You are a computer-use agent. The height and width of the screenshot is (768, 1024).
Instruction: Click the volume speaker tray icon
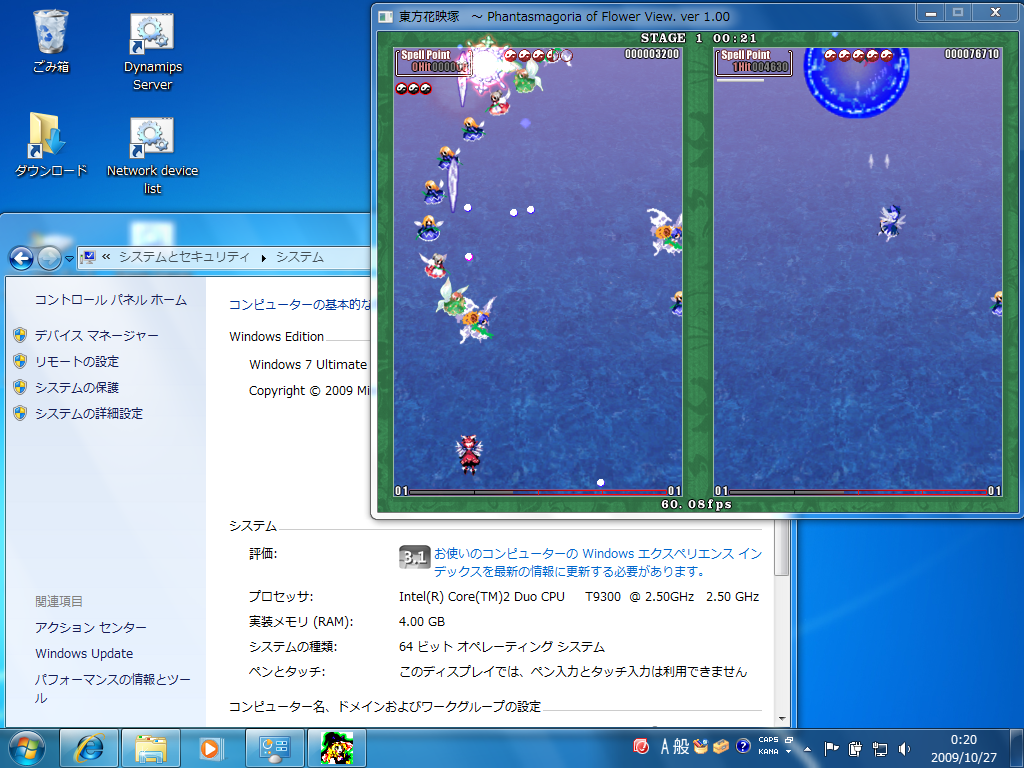click(x=905, y=748)
